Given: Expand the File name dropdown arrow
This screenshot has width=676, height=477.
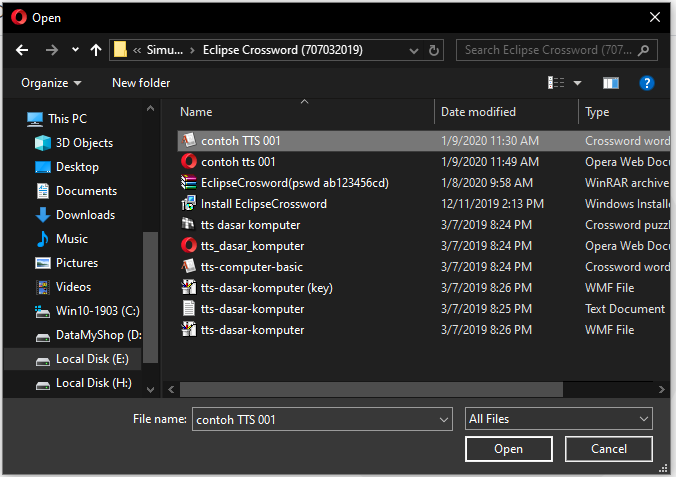Looking at the screenshot, I should 444,420.
